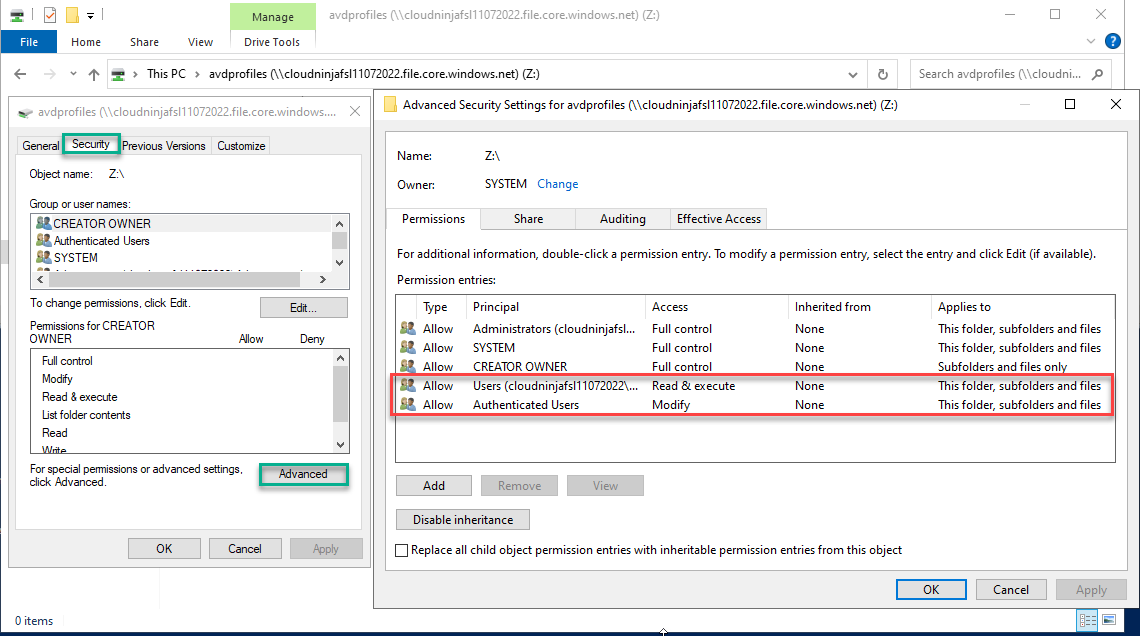This screenshot has height=636, width=1140.
Task: Check Replace all child object permission entries
Action: (401, 550)
